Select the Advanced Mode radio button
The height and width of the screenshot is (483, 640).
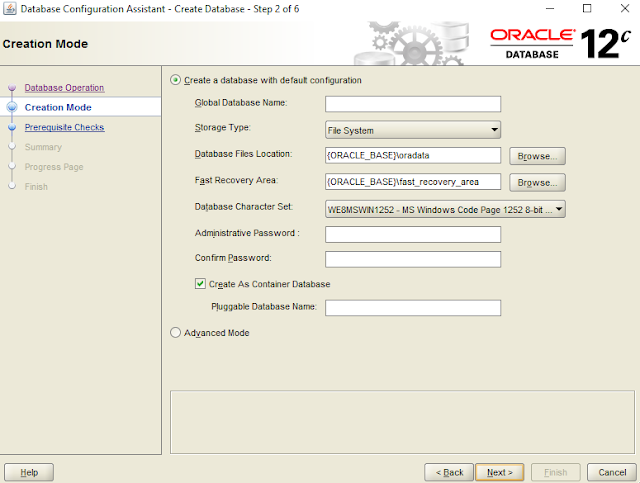[x=176, y=333]
